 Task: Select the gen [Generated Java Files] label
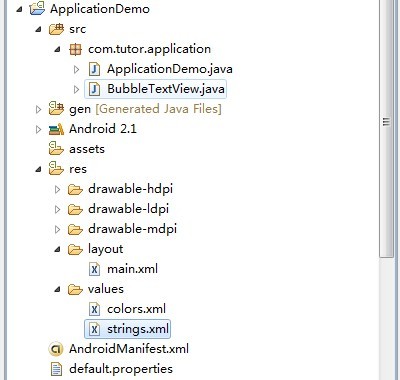(x=145, y=109)
